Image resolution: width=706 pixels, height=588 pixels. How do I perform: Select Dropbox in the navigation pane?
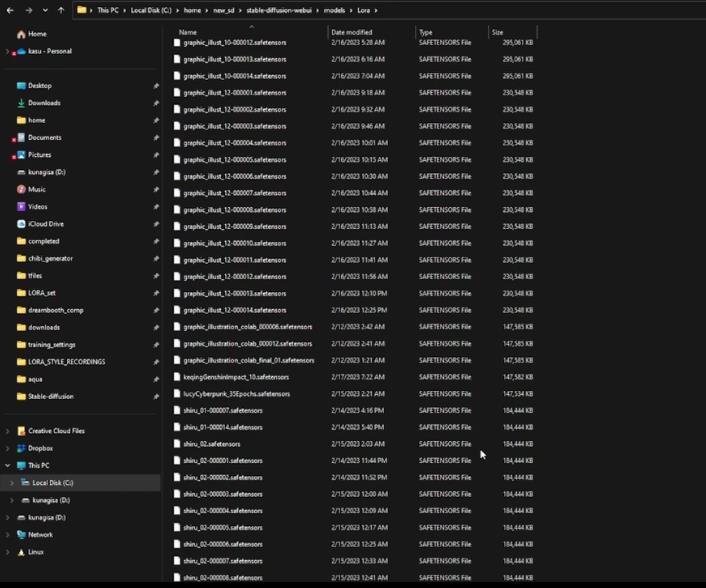pos(40,448)
